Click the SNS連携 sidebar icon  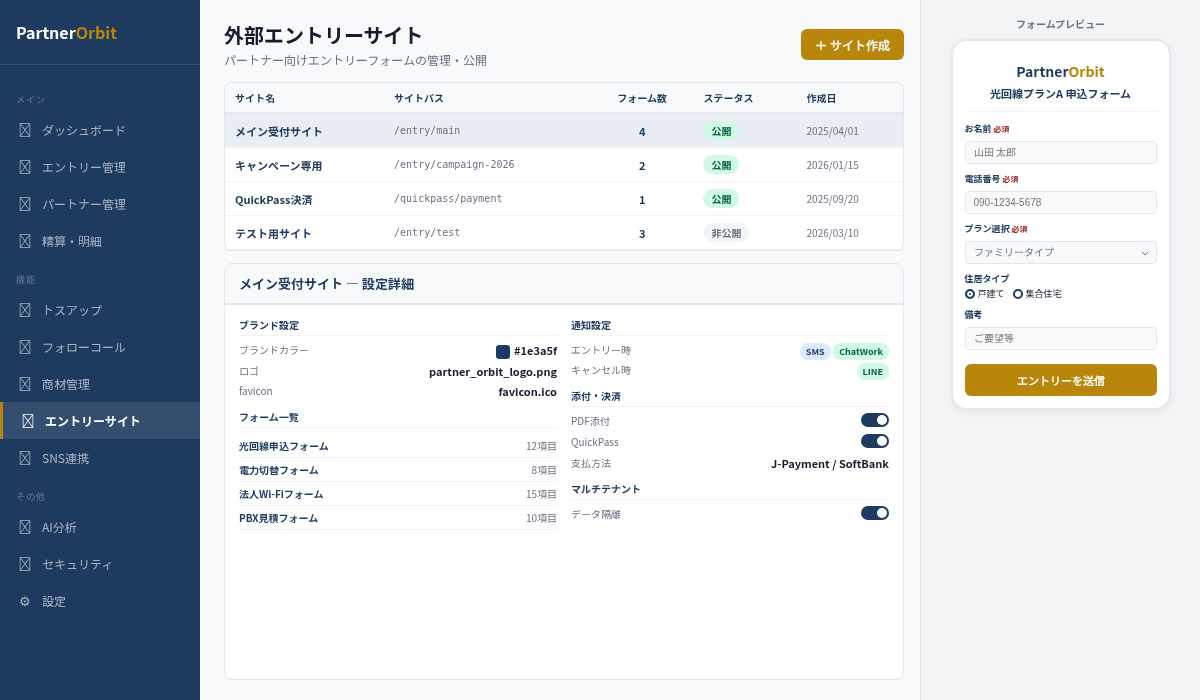tap(25, 458)
